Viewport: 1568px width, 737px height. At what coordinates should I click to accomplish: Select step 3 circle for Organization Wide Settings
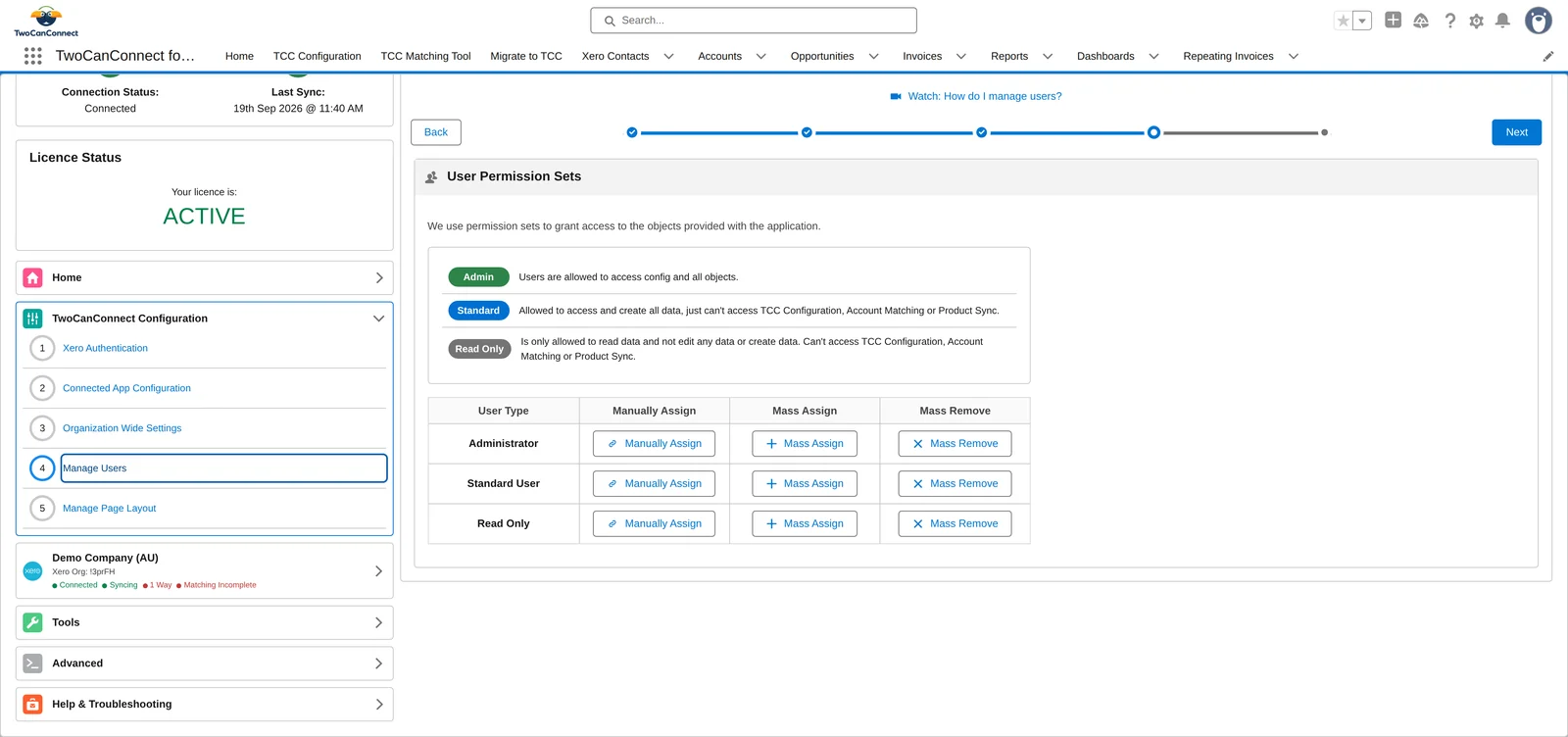pyautogui.click(x=42, y=428)
